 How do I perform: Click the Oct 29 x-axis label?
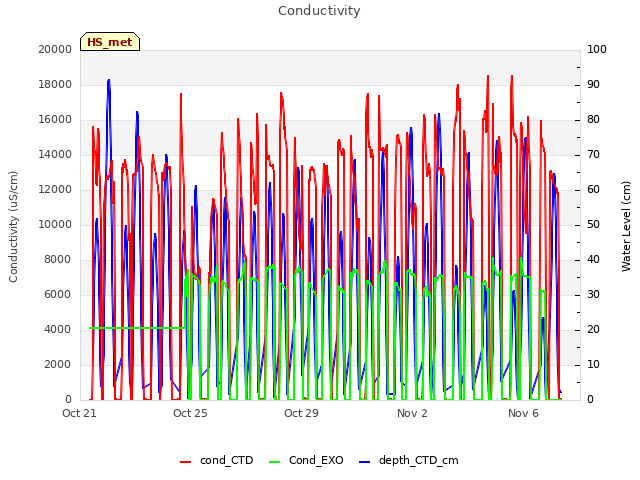pos(301,413)
